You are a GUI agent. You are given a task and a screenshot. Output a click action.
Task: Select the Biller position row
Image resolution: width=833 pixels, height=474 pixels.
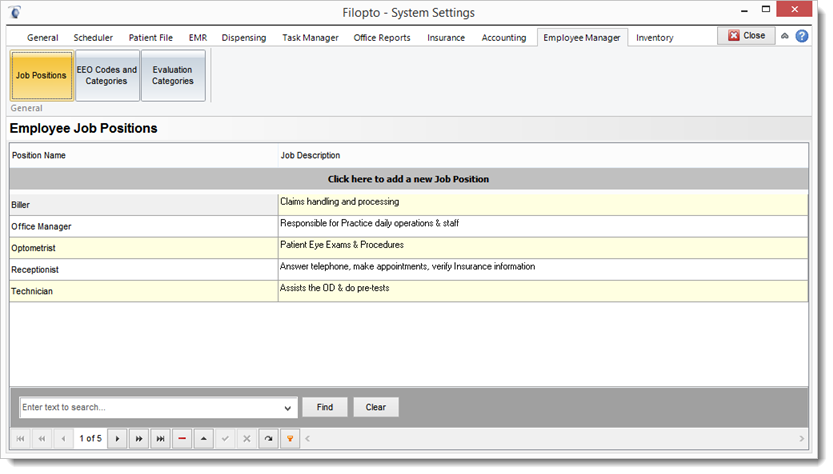click(x=143, y=205)
